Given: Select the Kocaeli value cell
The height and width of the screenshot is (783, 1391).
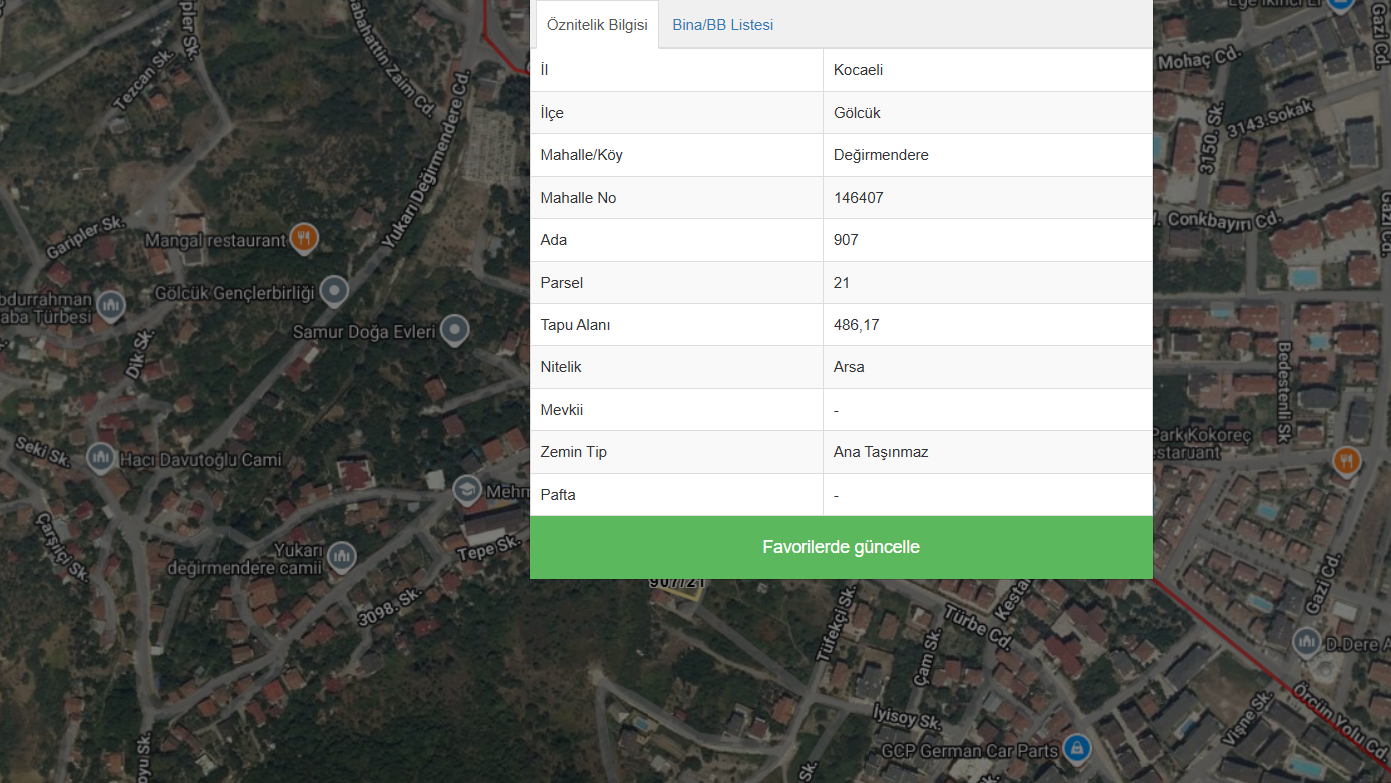Looking at the screenshot, I should (x=988, y=70).
